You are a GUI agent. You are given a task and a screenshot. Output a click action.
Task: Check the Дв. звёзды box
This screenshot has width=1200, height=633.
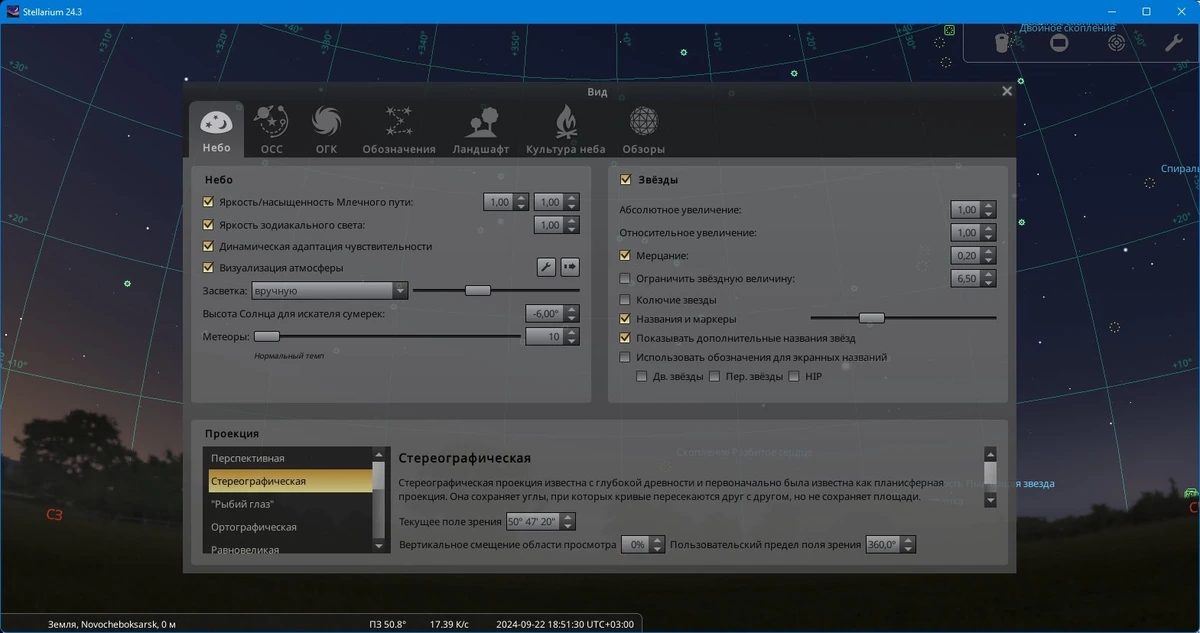(x=642, y=377)
